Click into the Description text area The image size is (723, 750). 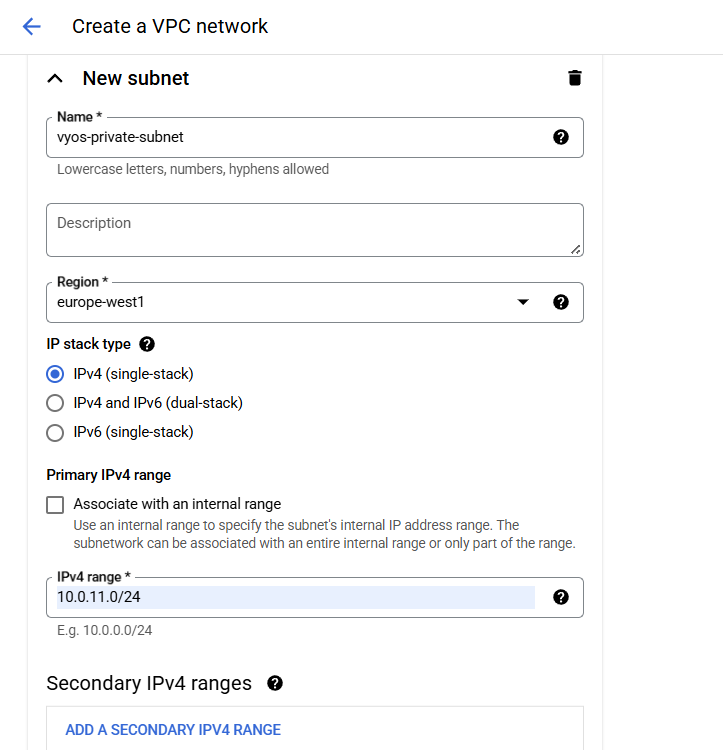[x=310, y=230]
